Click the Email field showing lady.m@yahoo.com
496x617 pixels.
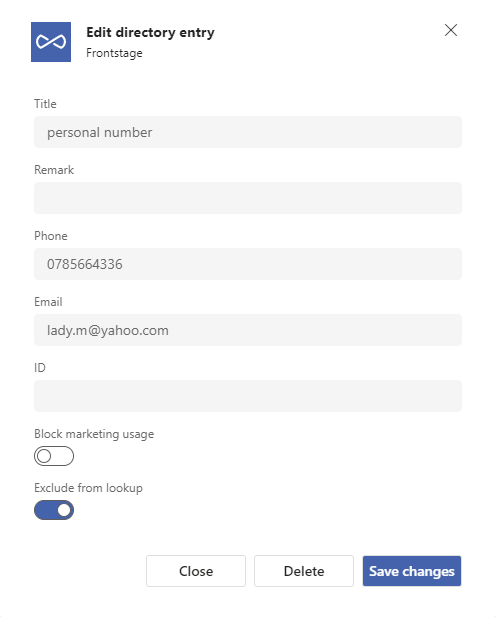click(x=248, y=330)
